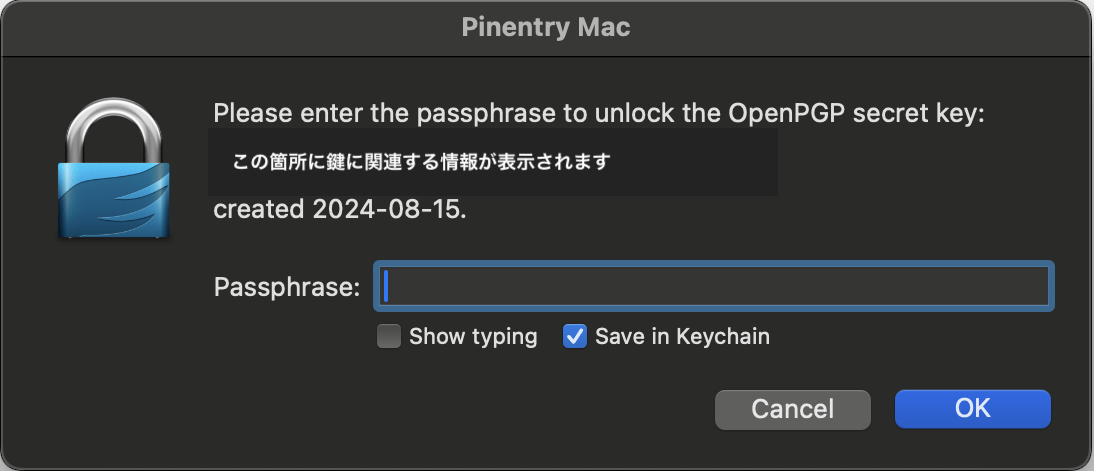Click the "Pinentry Mac" window title

coord(546,27)
